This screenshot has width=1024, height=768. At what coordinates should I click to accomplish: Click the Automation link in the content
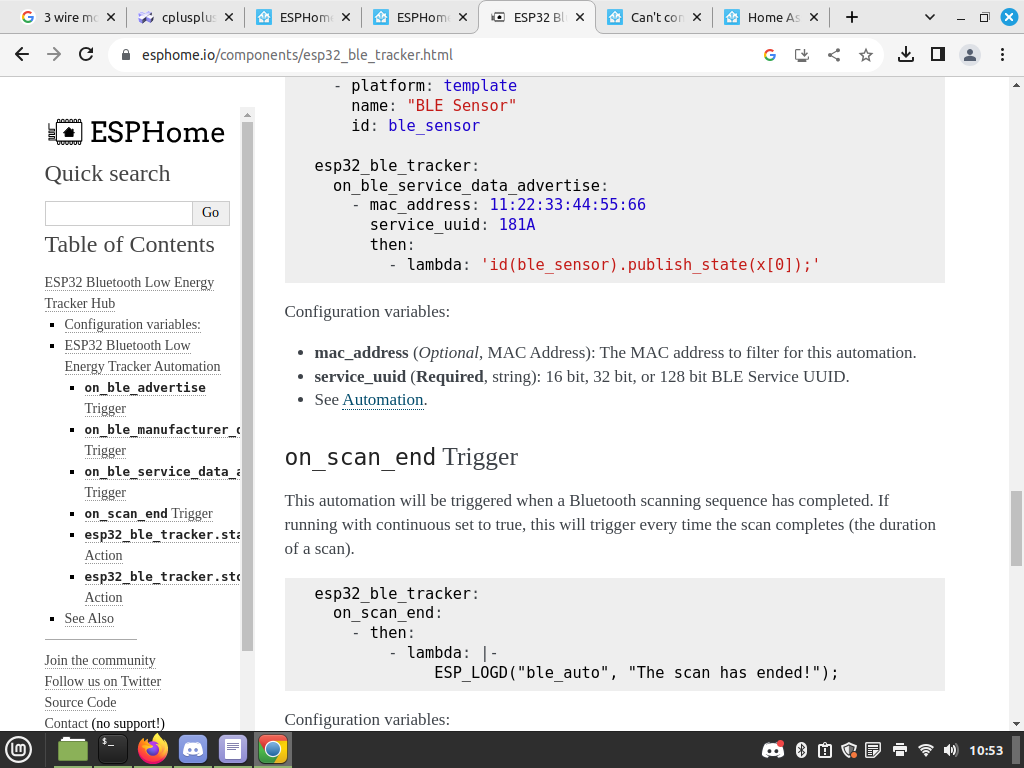pyautogui.click(x=384, y=399)
